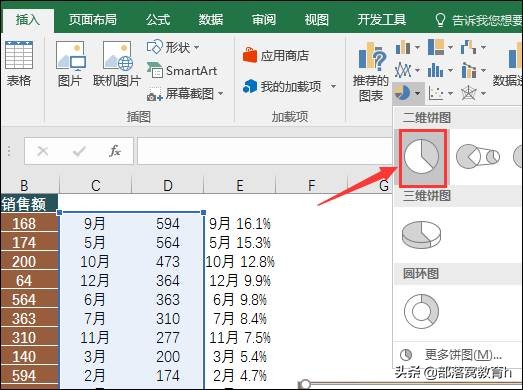
Task: Expand the line chart dropdown arrow
Action: [x=417, y=70]
